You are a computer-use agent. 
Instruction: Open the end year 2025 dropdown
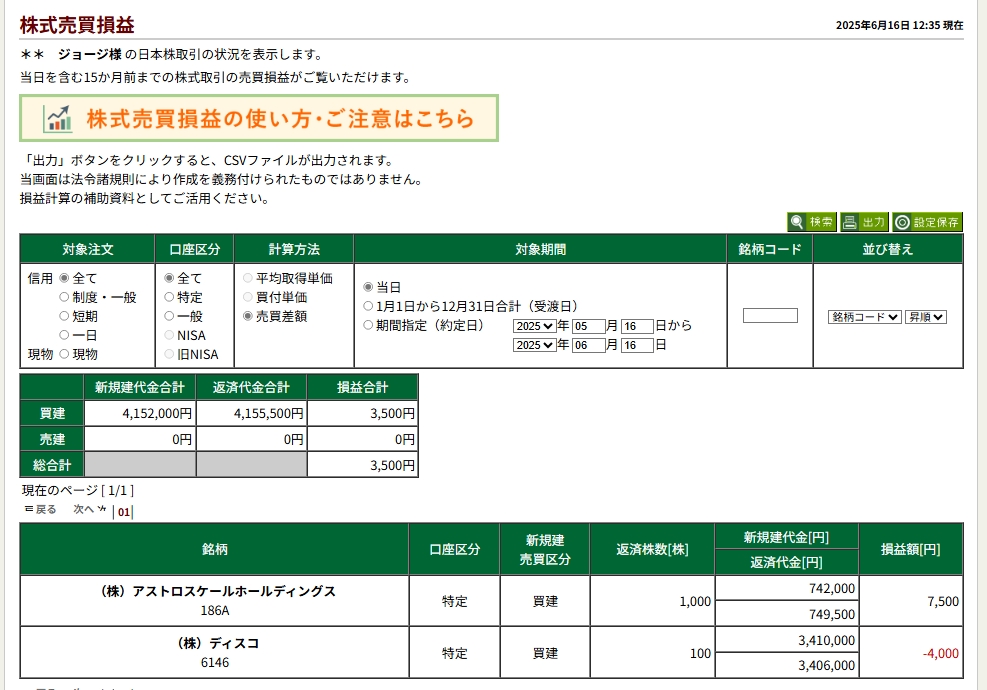coord(534,345)
